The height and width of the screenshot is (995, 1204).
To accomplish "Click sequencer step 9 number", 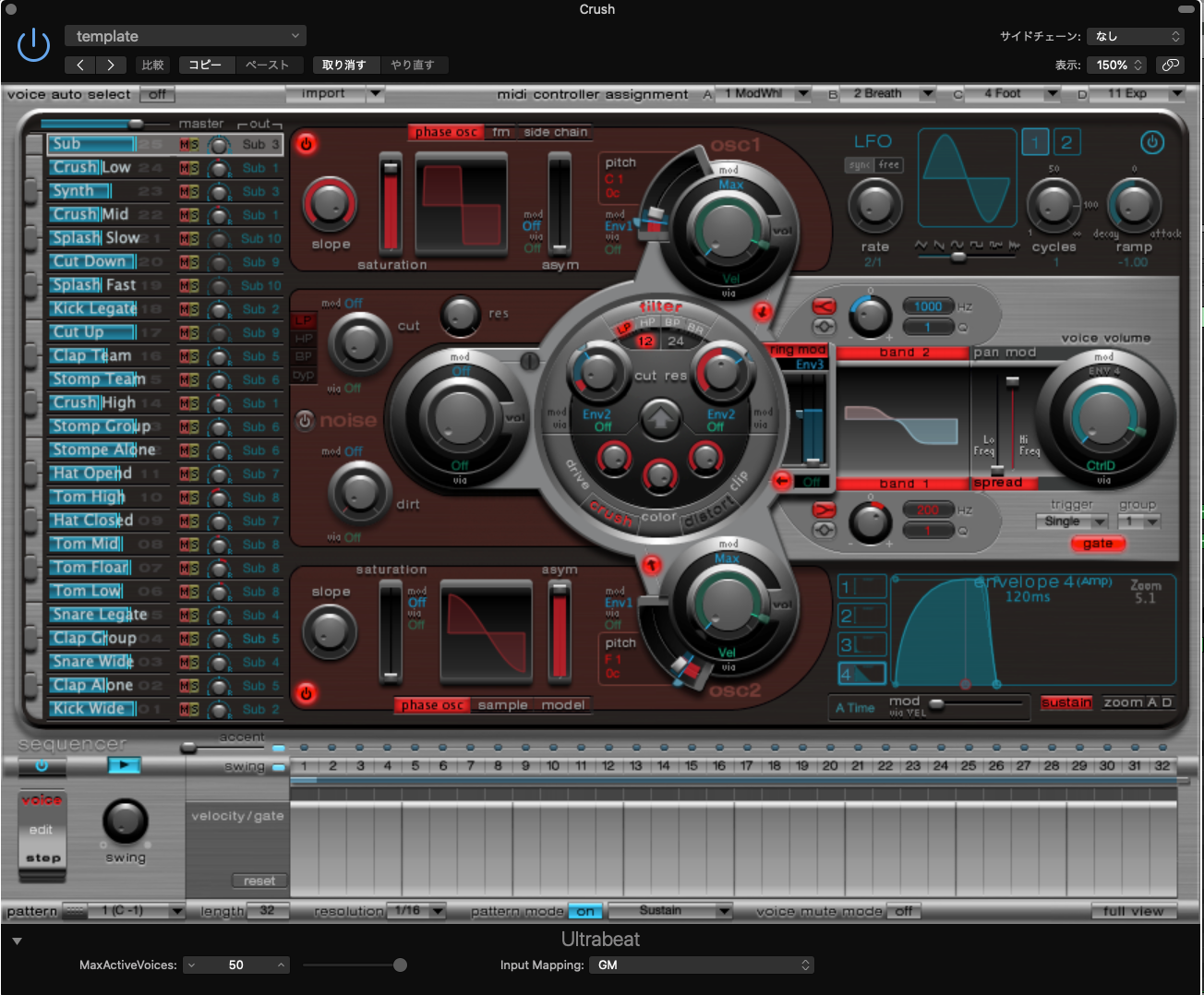I will click(x=525, y=765).
